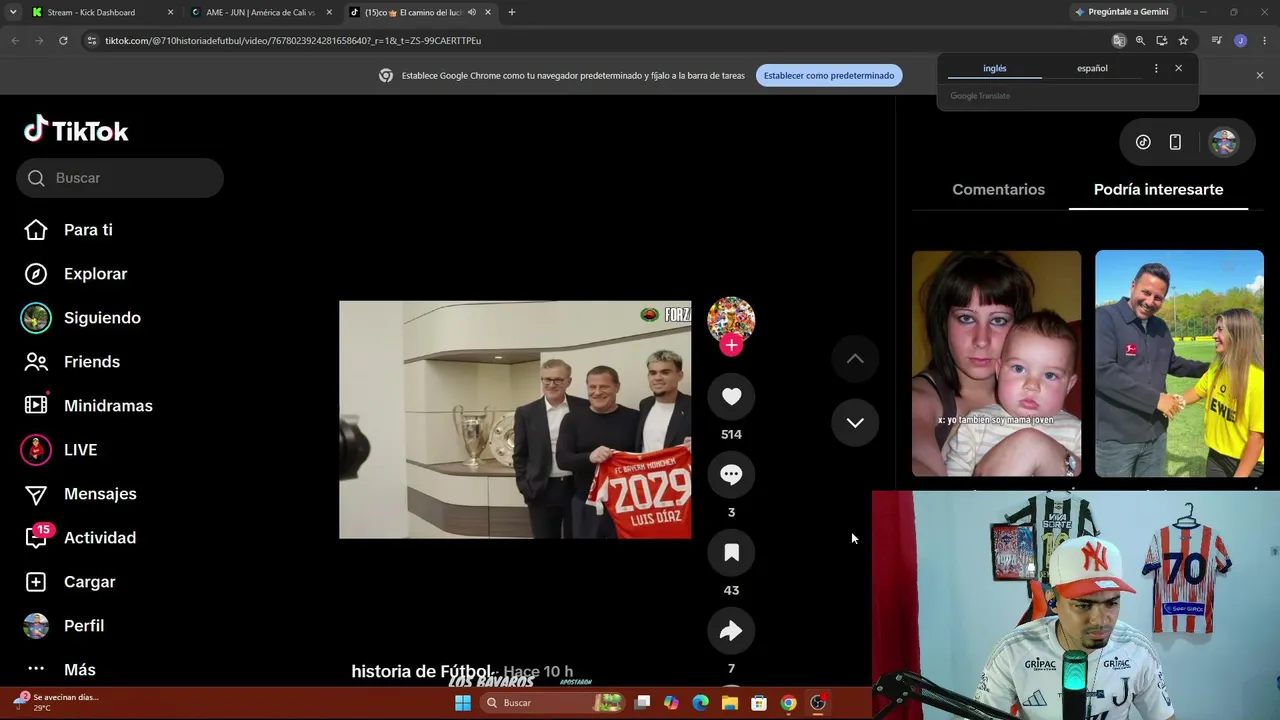Switch to the Comentarios tab
The image size is (1280, 720).
point(998,189)
